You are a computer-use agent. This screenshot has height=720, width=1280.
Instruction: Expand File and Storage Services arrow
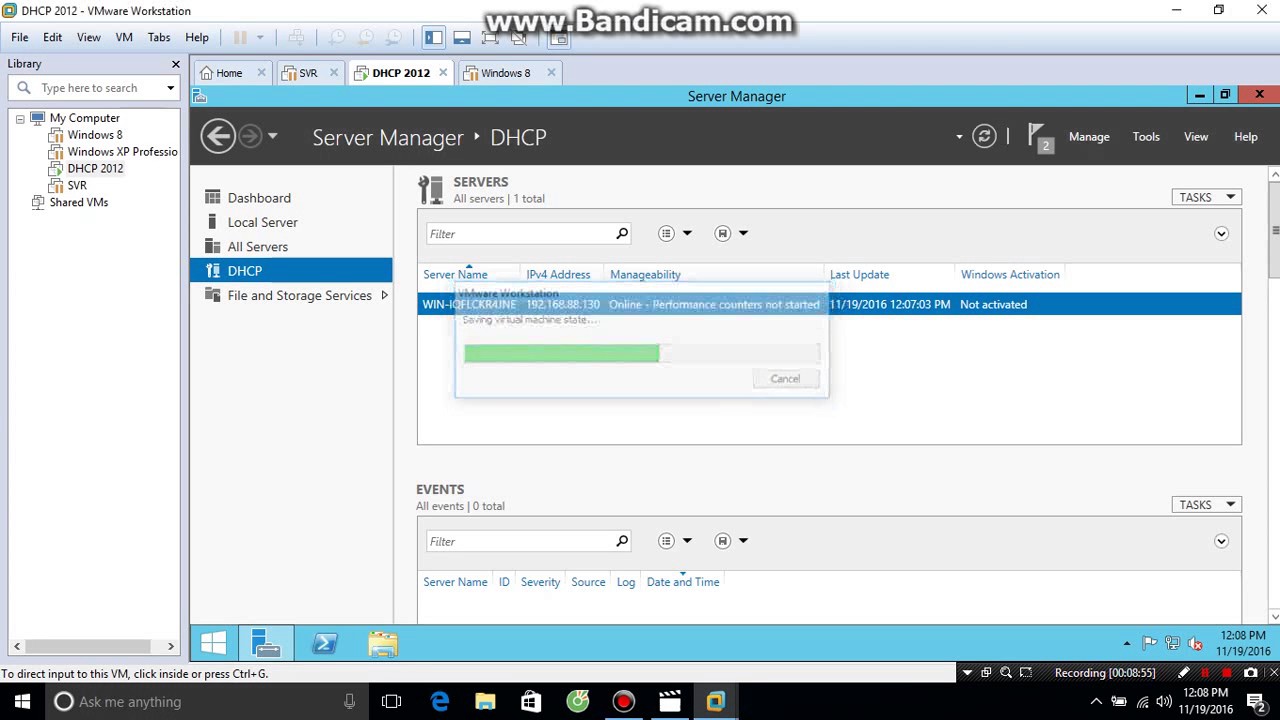(x=384, y=295)
